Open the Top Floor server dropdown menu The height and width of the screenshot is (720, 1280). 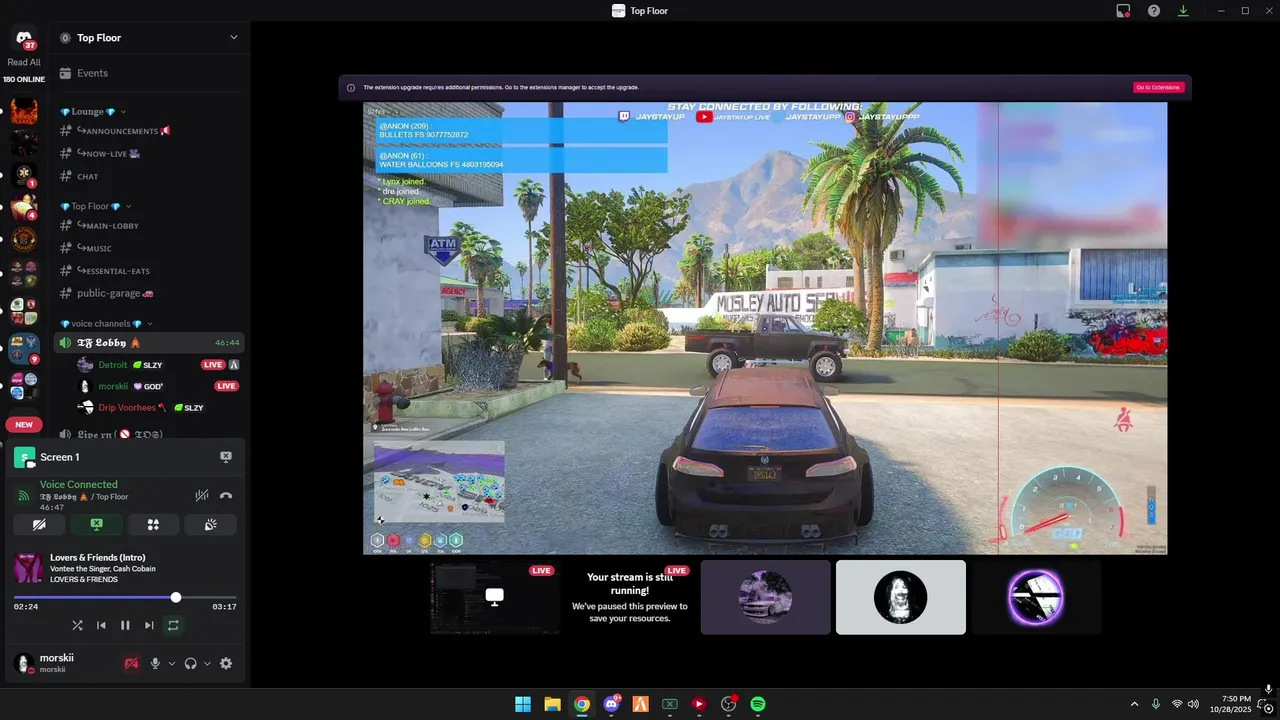coord(234,38)
